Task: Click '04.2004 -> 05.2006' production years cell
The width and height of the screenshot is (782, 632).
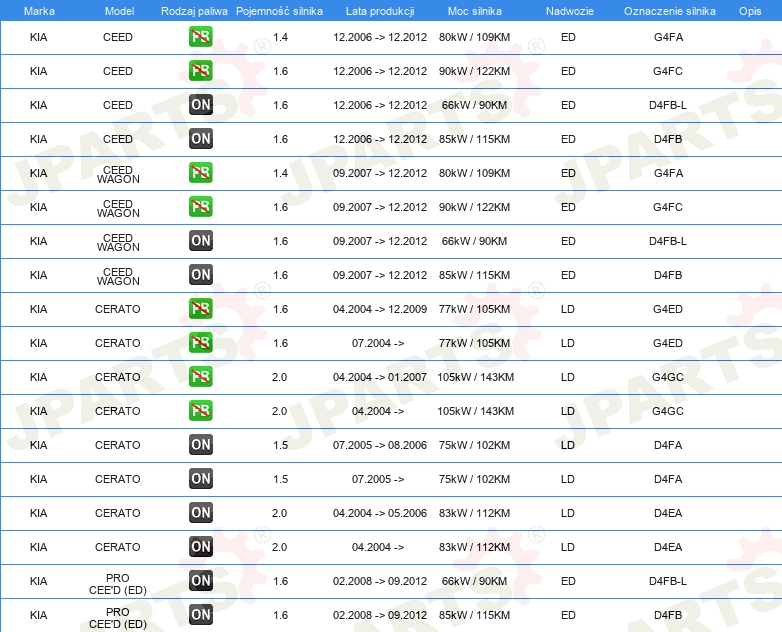Action: click(x=380, y=513)
